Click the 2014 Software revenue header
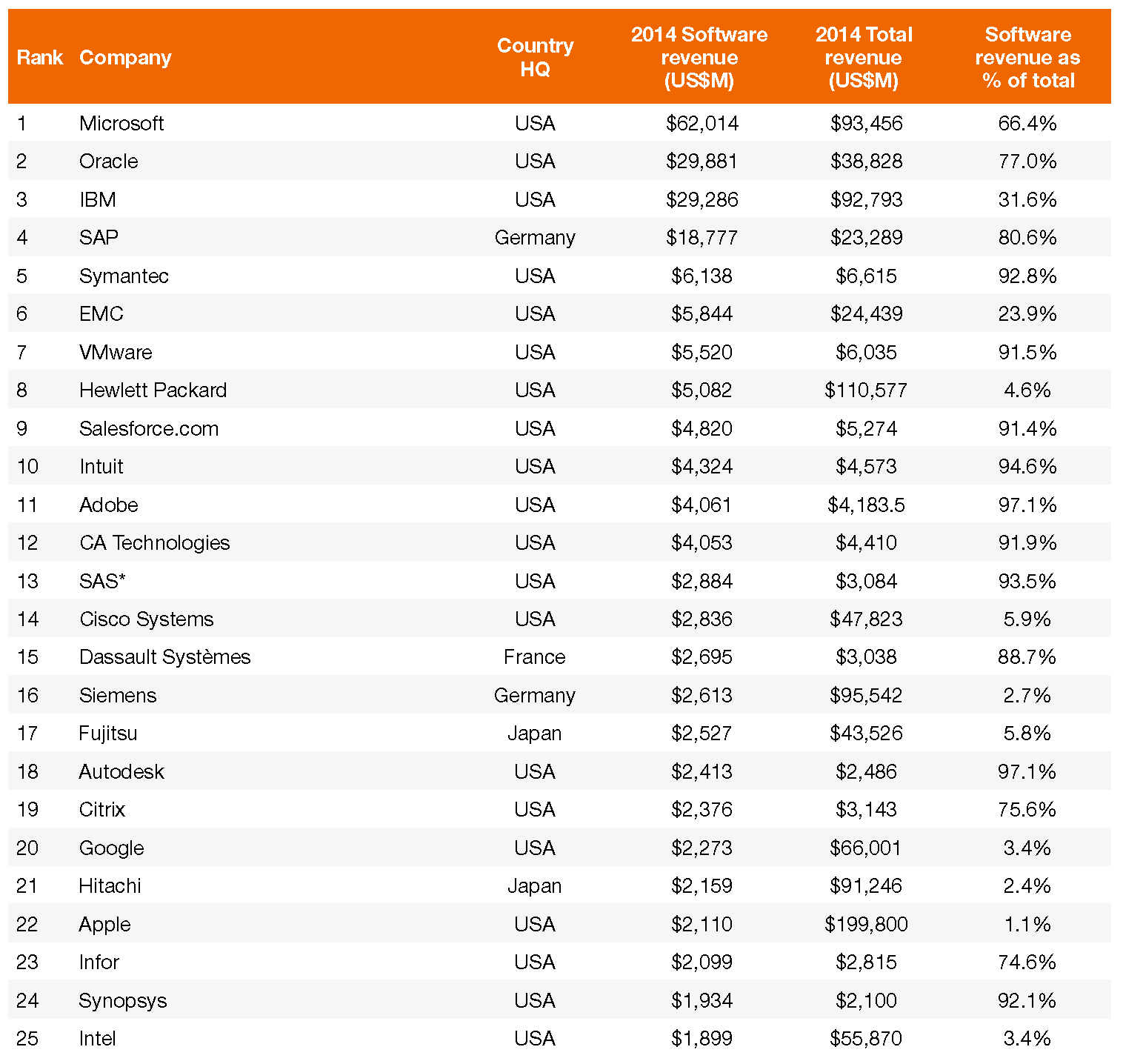This screenshot has width=1123, height=1064. [x=699, y=57]
